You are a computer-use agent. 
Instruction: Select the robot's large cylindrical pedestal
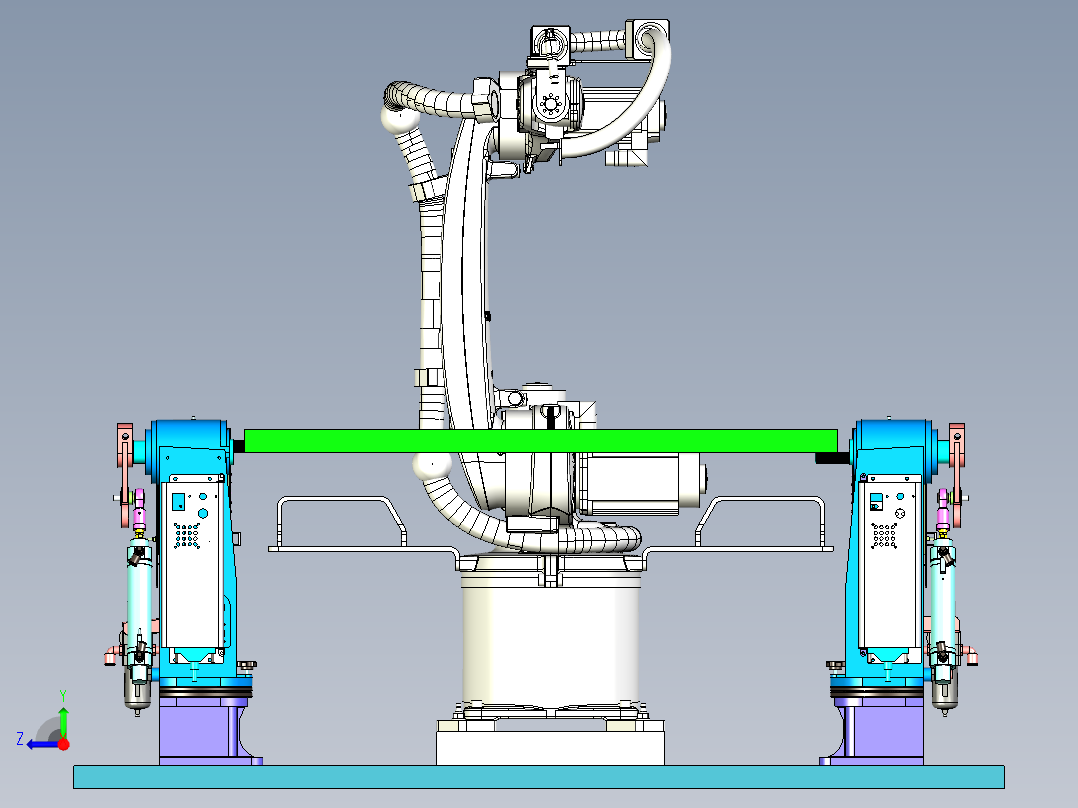pyautogui.click(x=551, y=644)
